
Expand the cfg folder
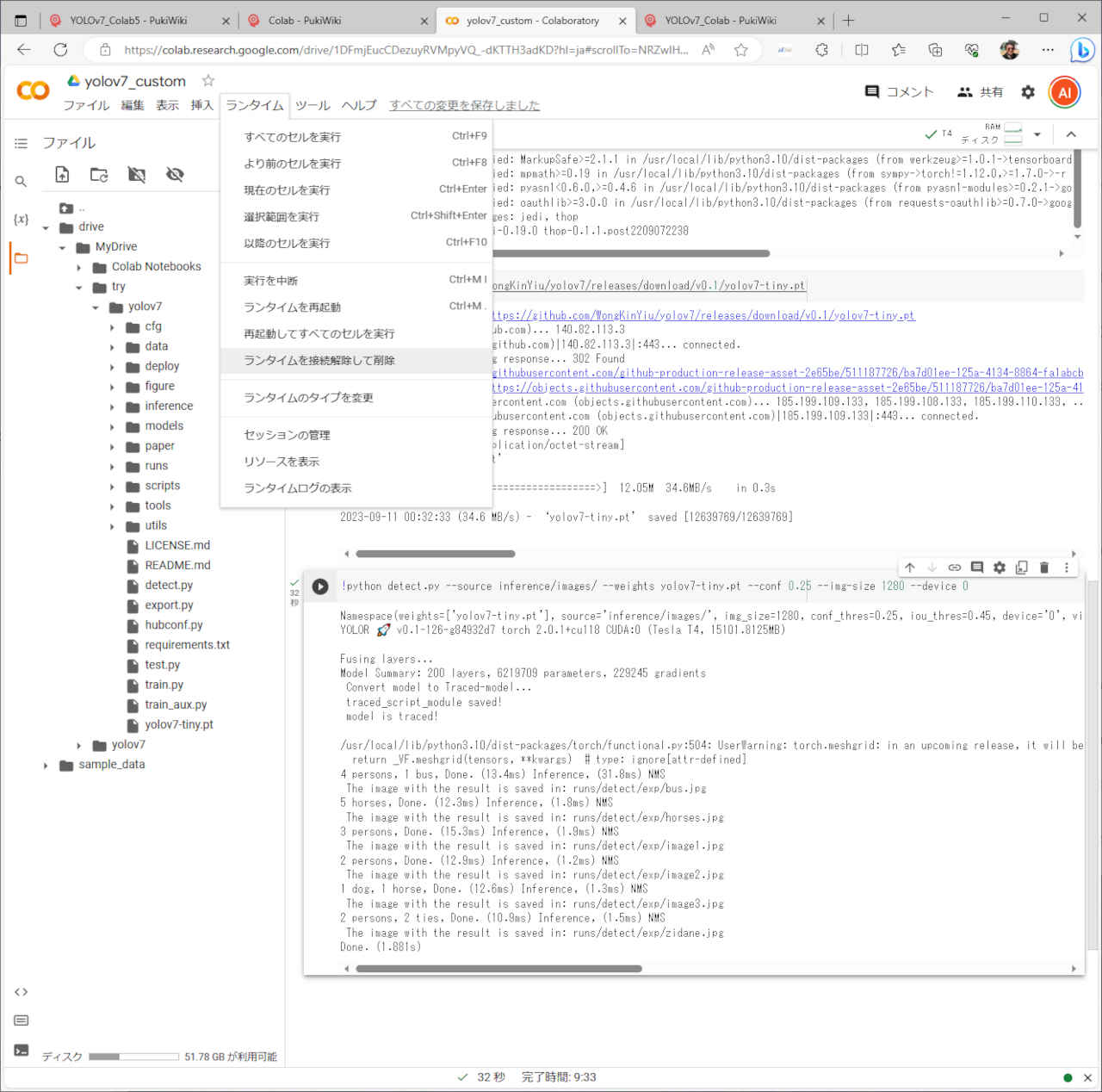112,327
